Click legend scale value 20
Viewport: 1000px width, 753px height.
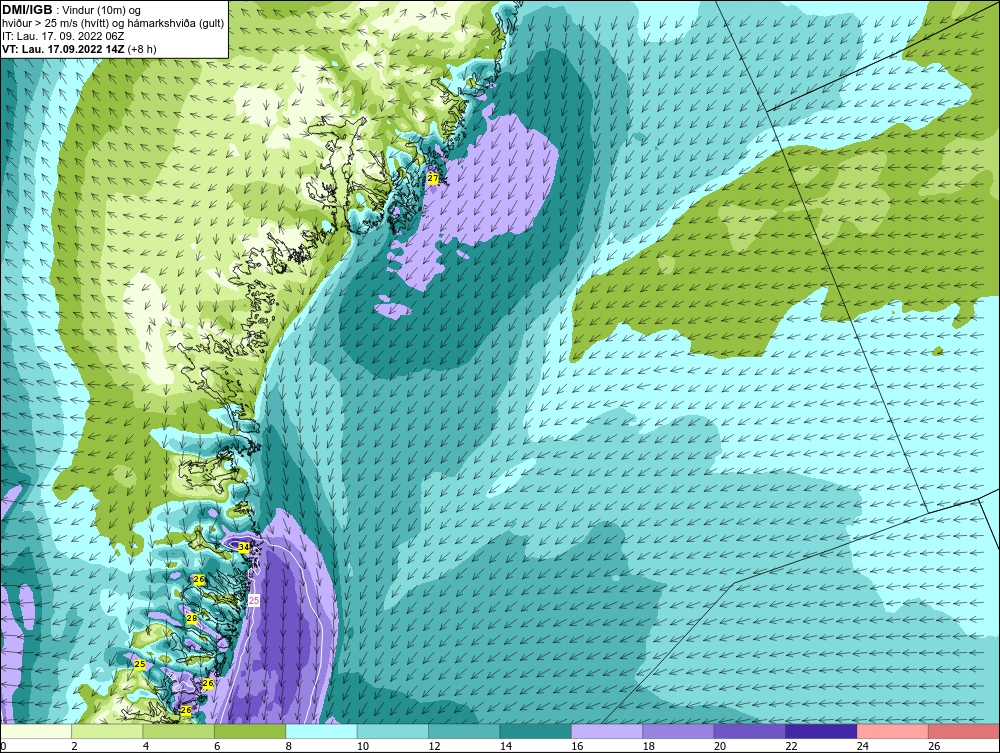(x=720, y=746)
